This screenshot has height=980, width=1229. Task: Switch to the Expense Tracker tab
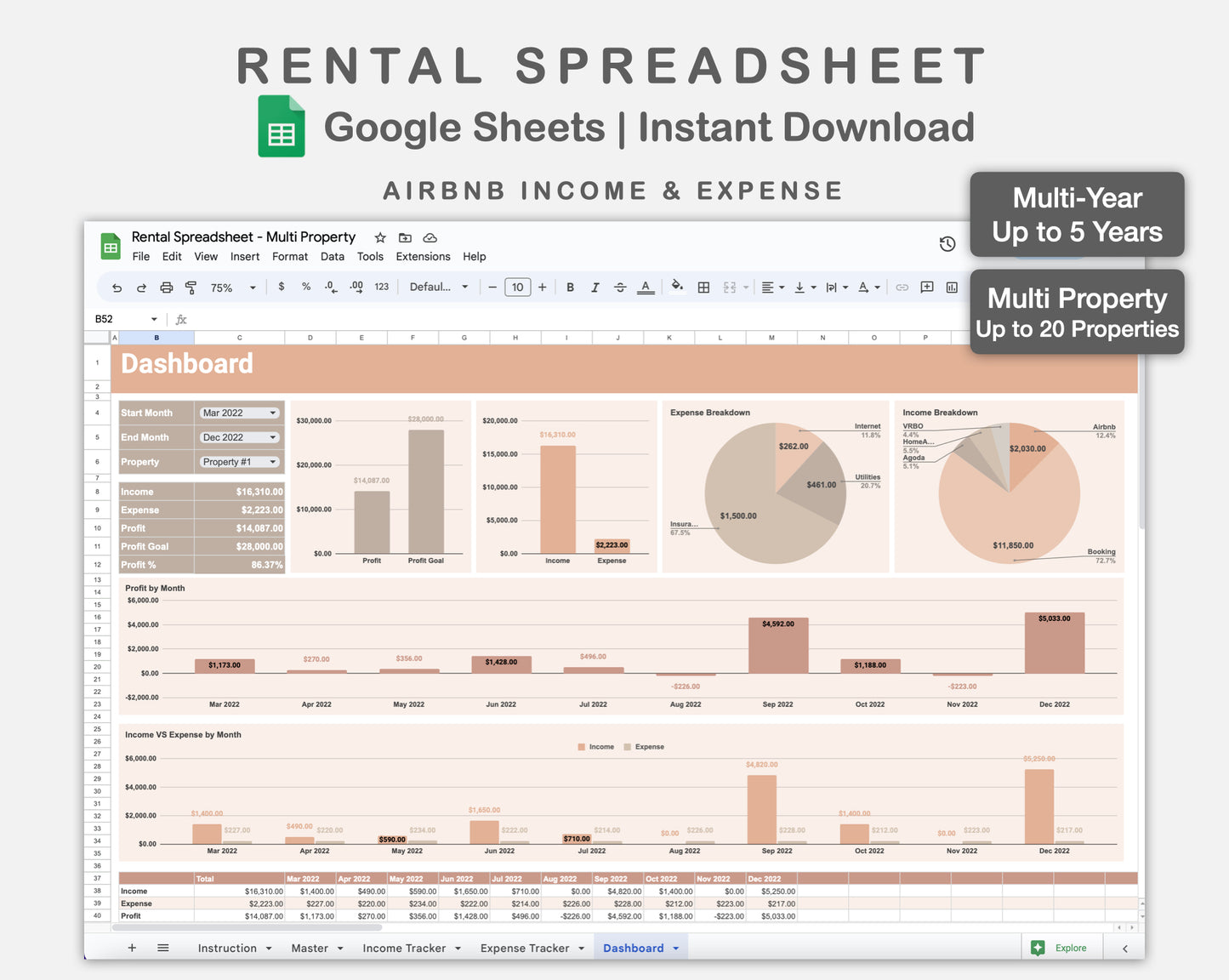[x=525, y=948]
